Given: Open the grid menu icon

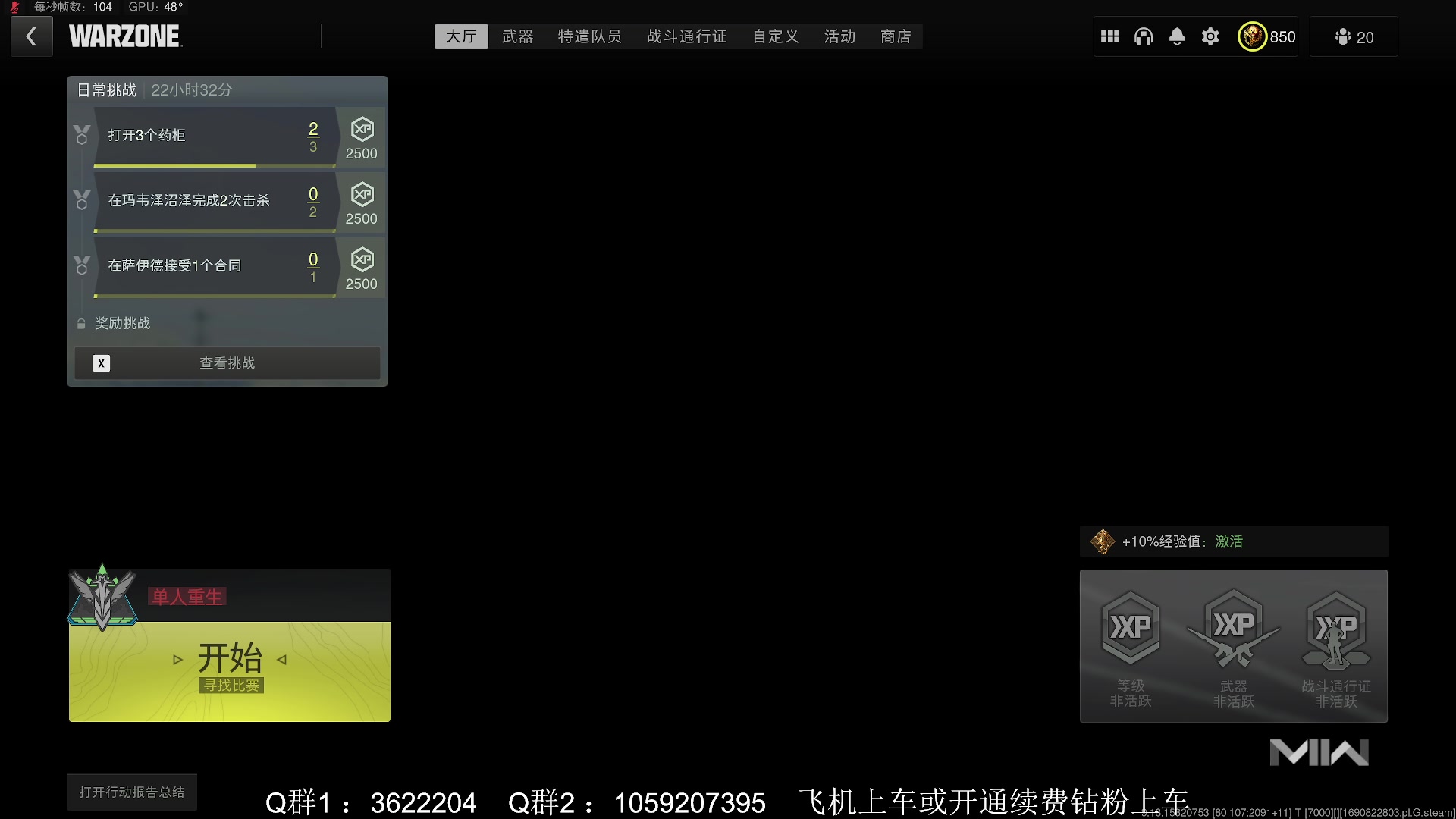Looking at the screenshot, I should click(1110, 36).
